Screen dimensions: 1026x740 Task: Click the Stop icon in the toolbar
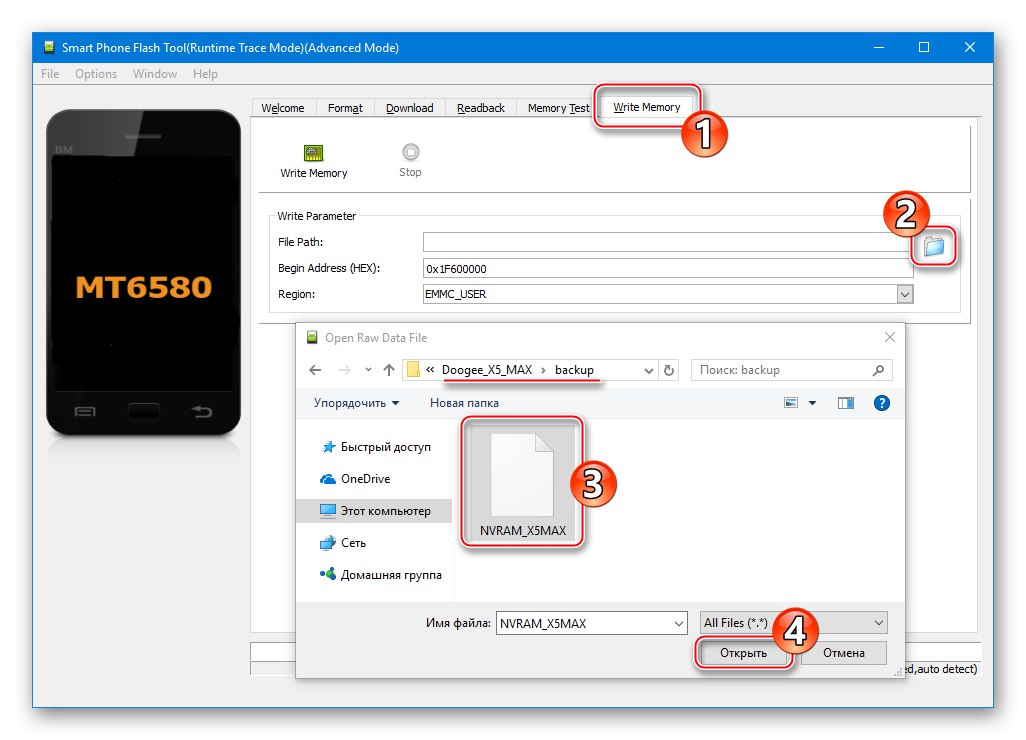coord(410,152)
